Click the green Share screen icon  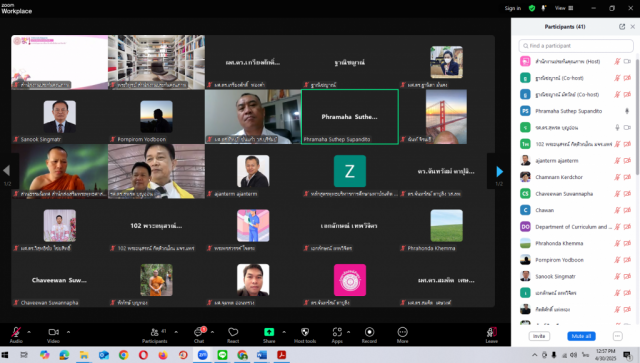(x=269, y=332)
